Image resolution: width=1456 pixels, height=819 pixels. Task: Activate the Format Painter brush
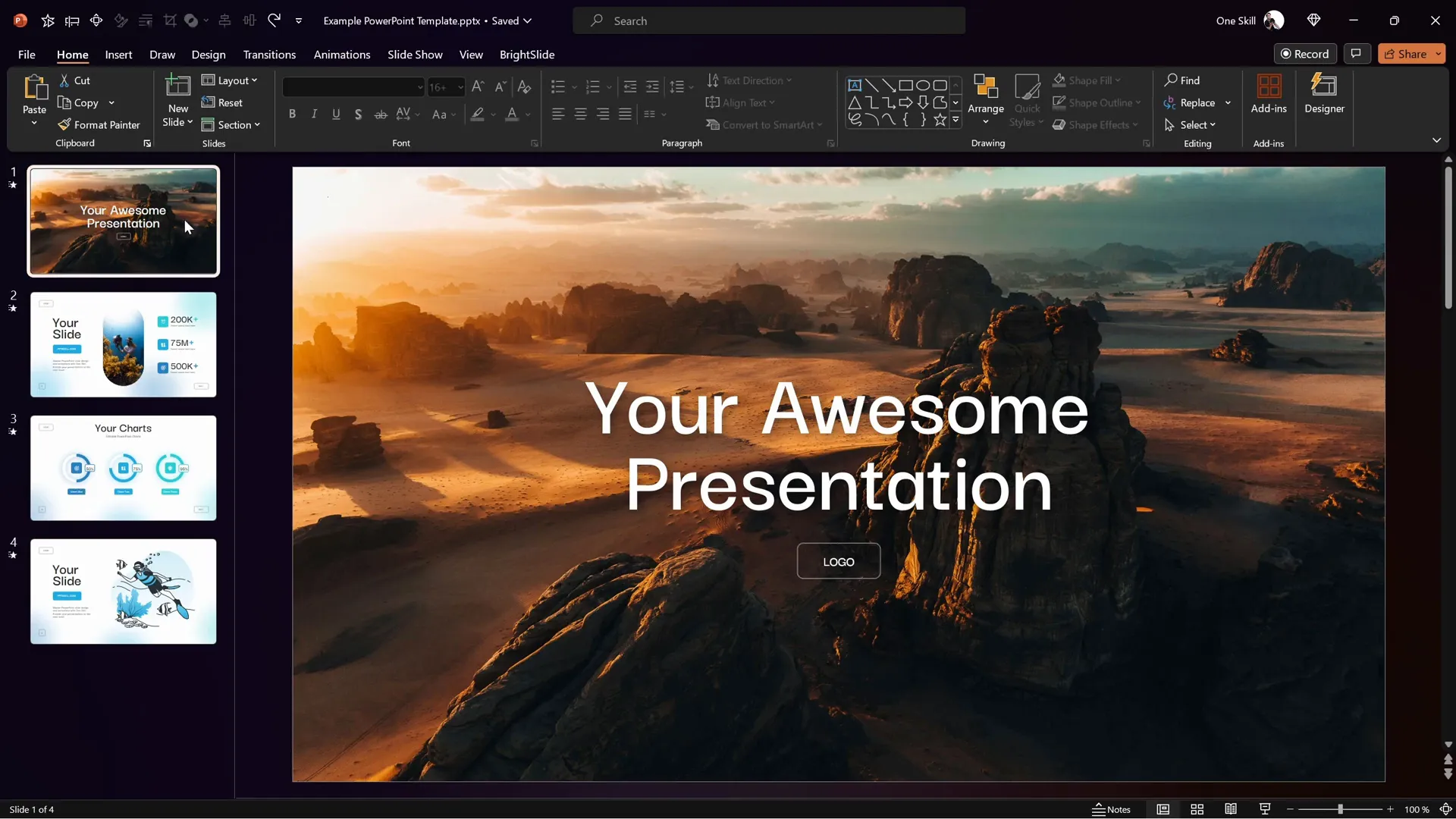99,124
